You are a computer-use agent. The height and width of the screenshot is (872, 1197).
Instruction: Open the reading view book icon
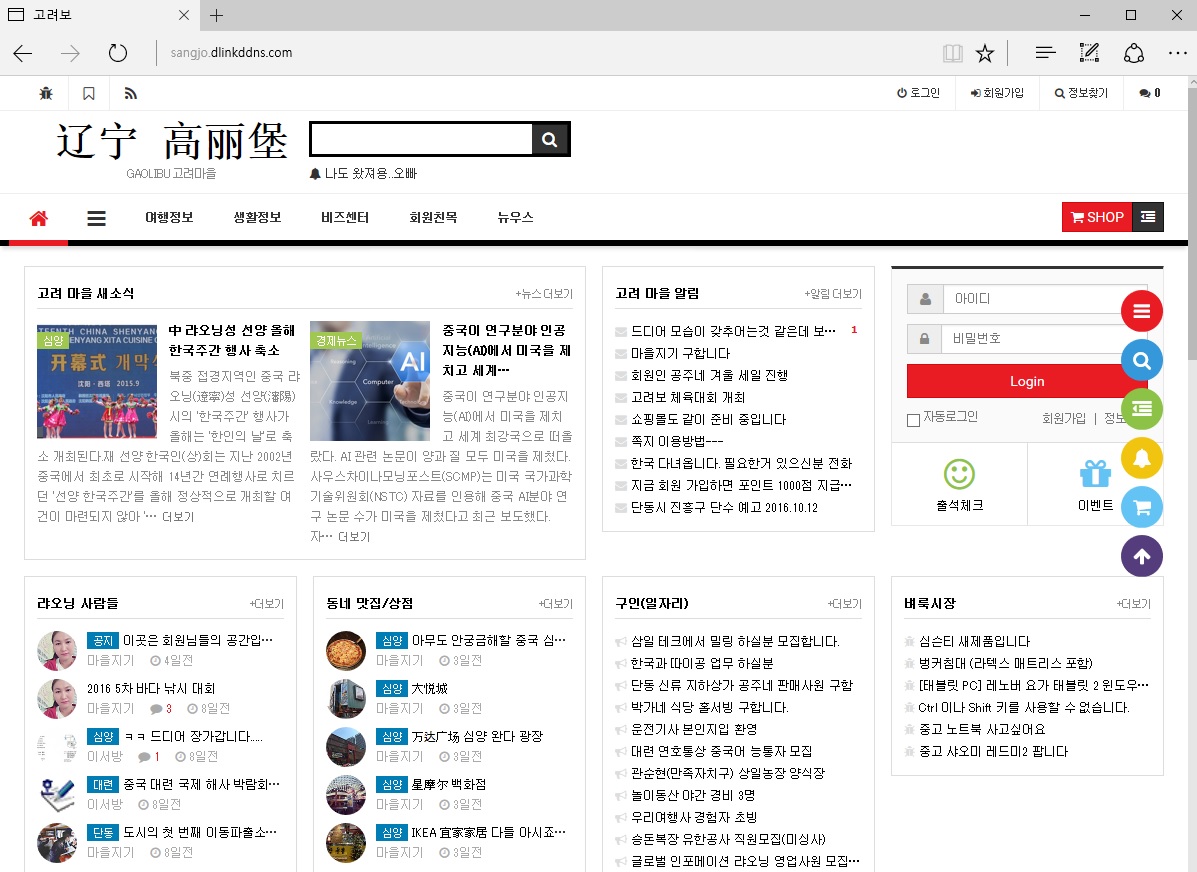pyautogui.click(x=952, y=53)
